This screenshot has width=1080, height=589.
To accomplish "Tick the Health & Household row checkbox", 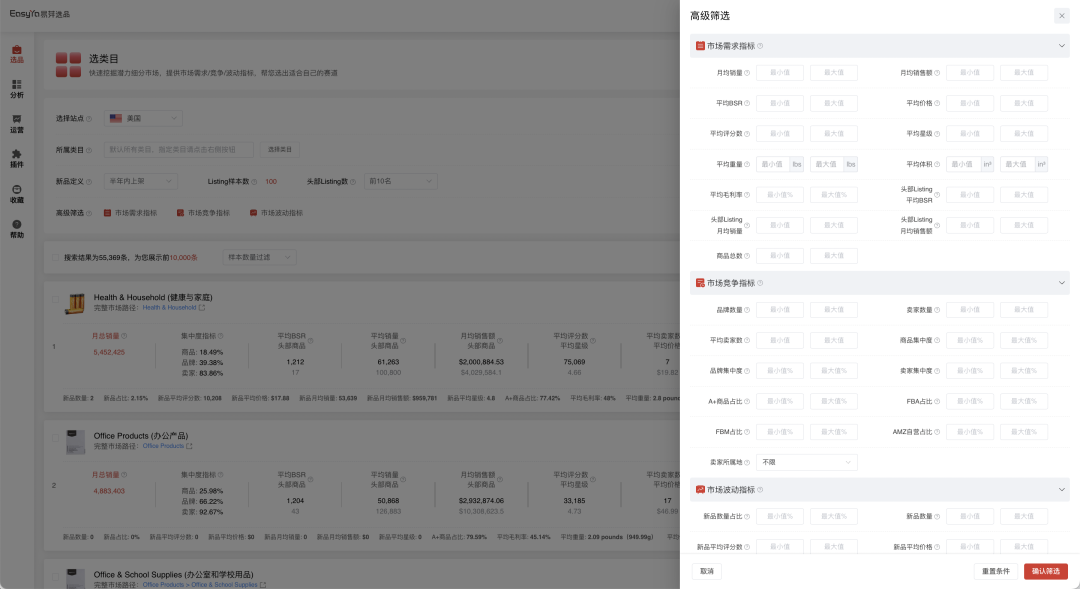I will click(x=55, y=300).
